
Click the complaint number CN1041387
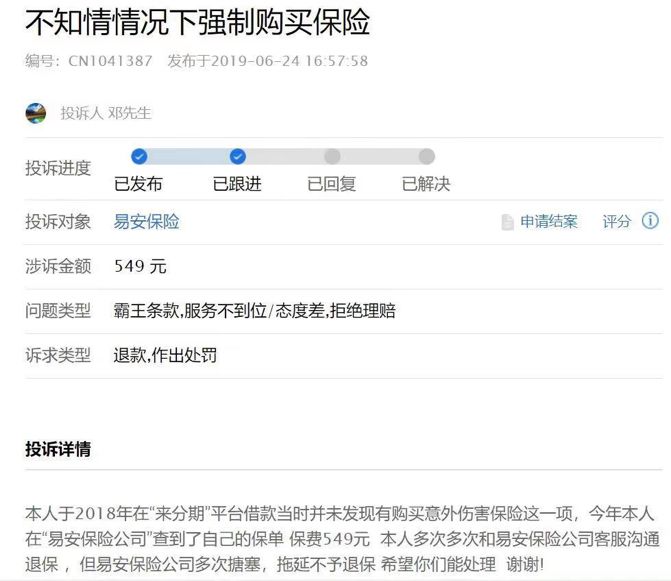pos(110,61)
